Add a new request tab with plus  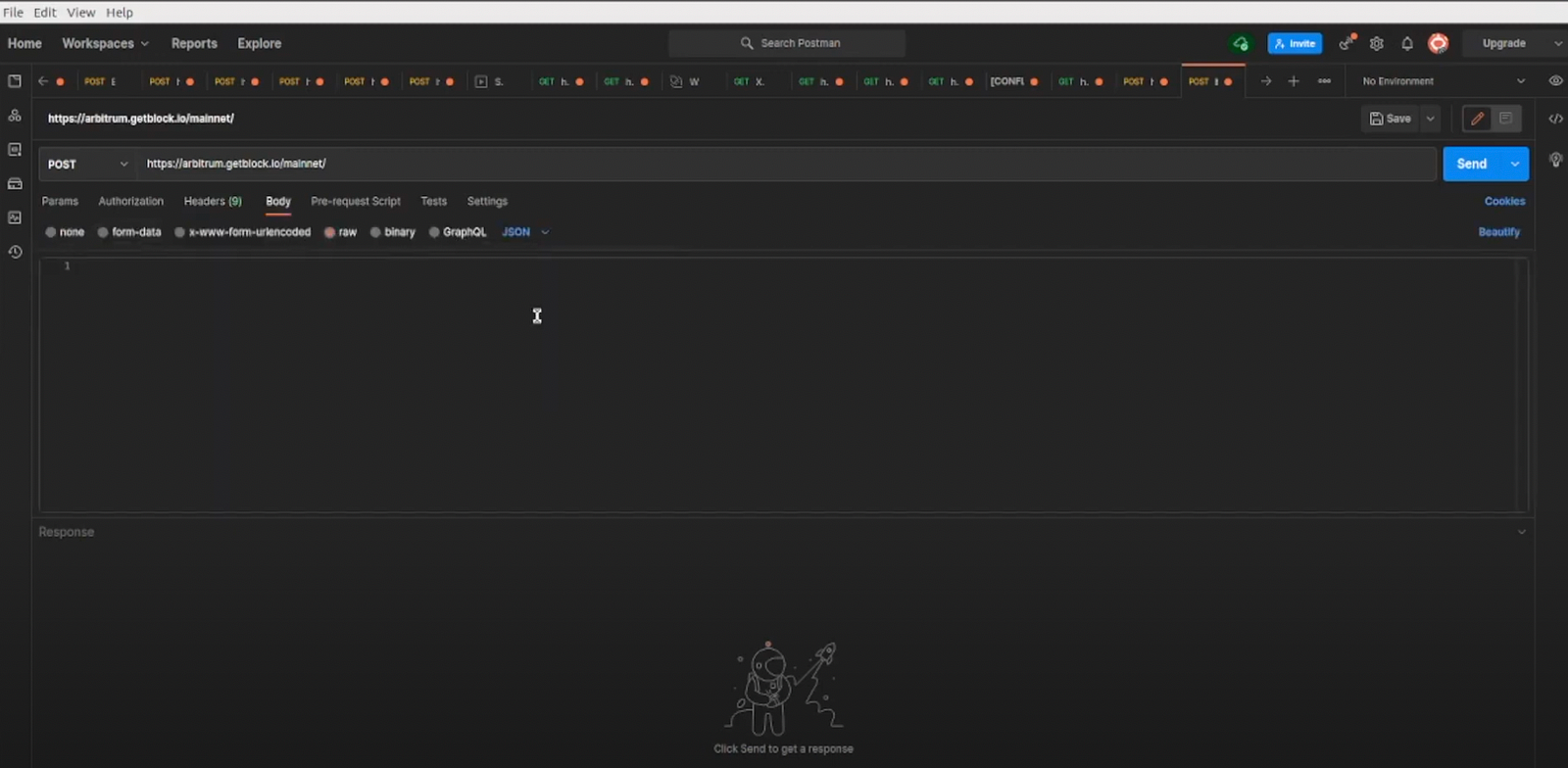pyautogui.click(x=1294, y=81)
